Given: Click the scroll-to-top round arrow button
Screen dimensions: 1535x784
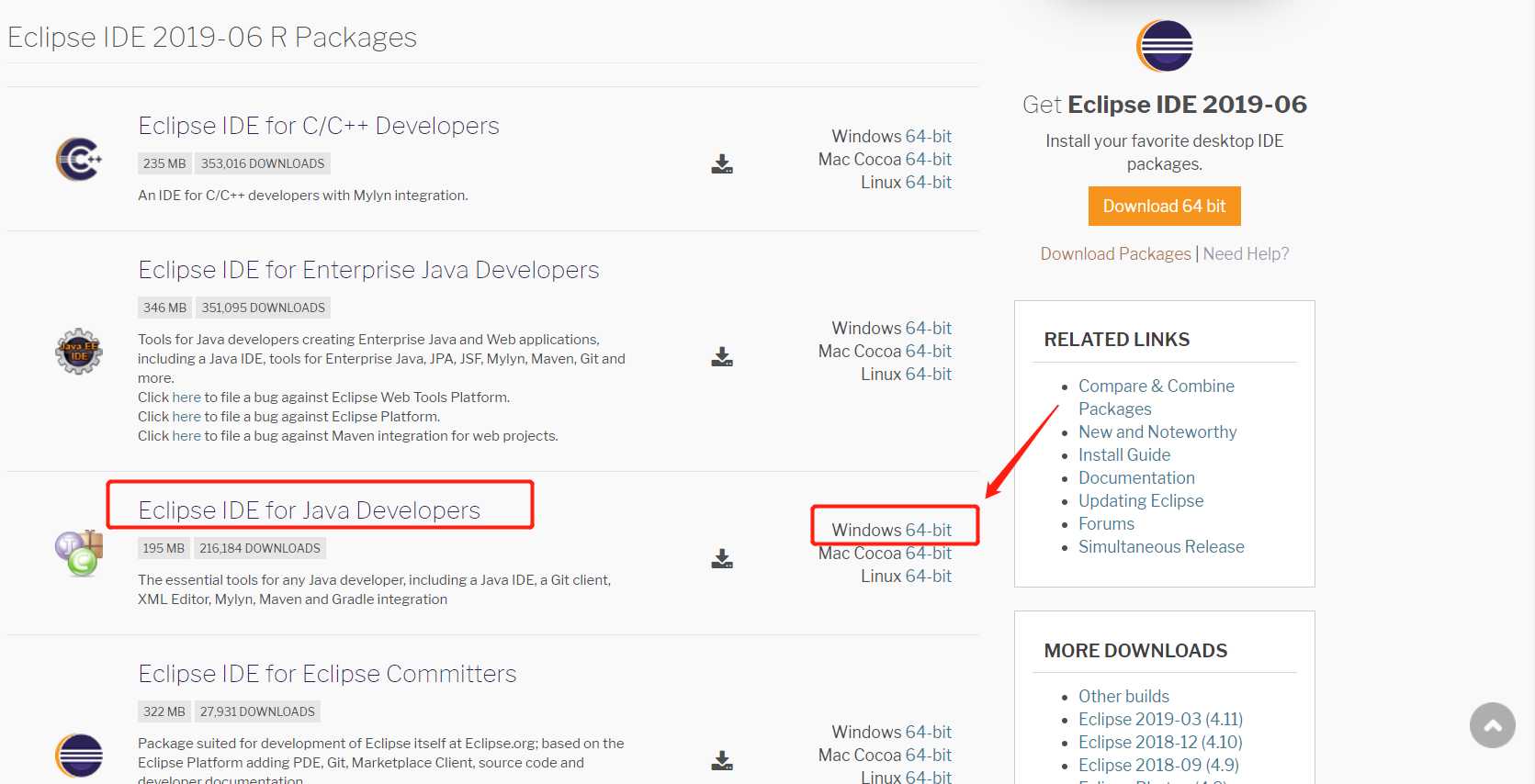Looking at the screenshot, I should pyautogui.click(x=1493, y=725).
